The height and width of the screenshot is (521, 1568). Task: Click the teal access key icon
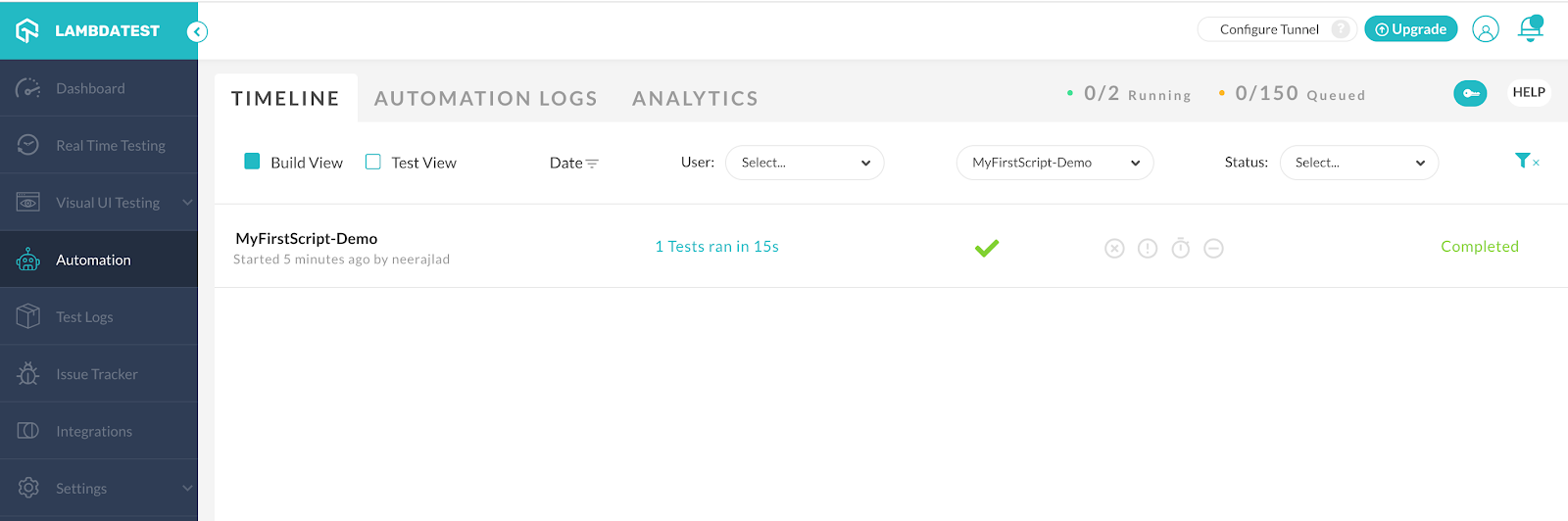point(1470,93)
